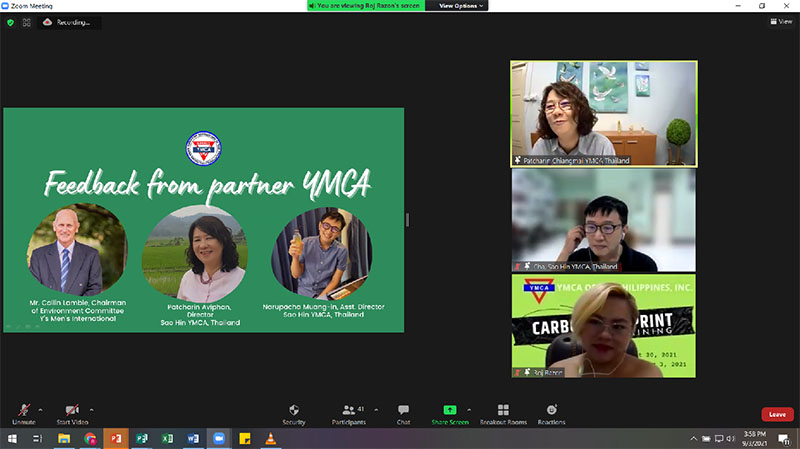Viewport: 800px width, 449px height.
Task: Select the Sao Hin YMCA Thailand video tile
Action: 604,220
